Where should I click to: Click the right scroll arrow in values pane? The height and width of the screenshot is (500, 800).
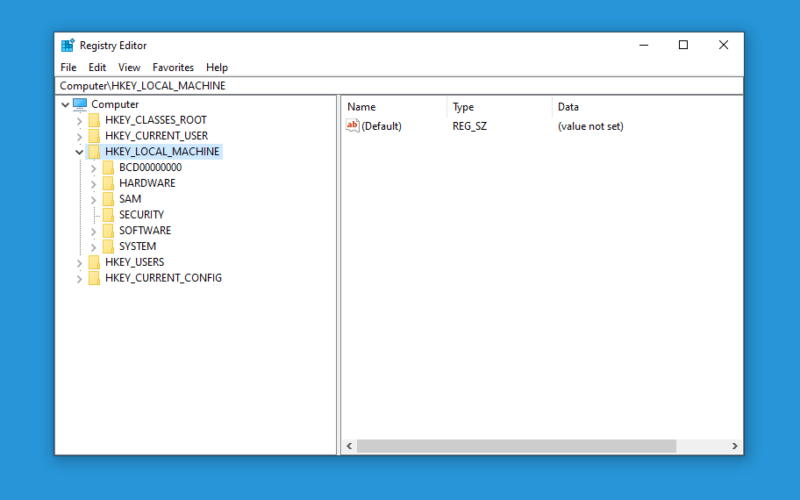point(735,446)
